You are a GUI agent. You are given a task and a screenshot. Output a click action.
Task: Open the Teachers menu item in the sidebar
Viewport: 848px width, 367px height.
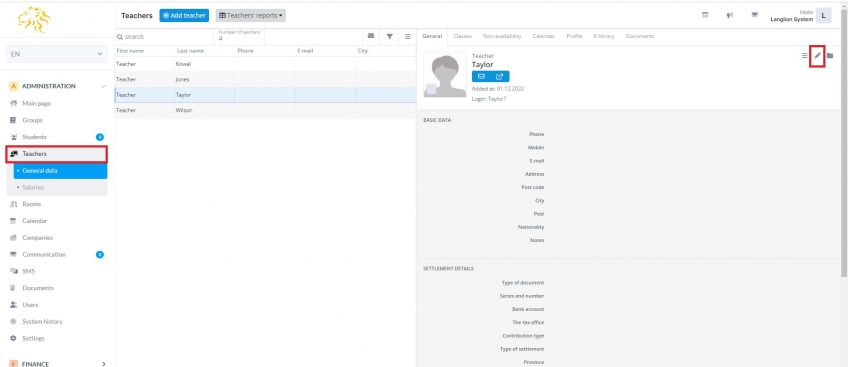click(57, 154)
